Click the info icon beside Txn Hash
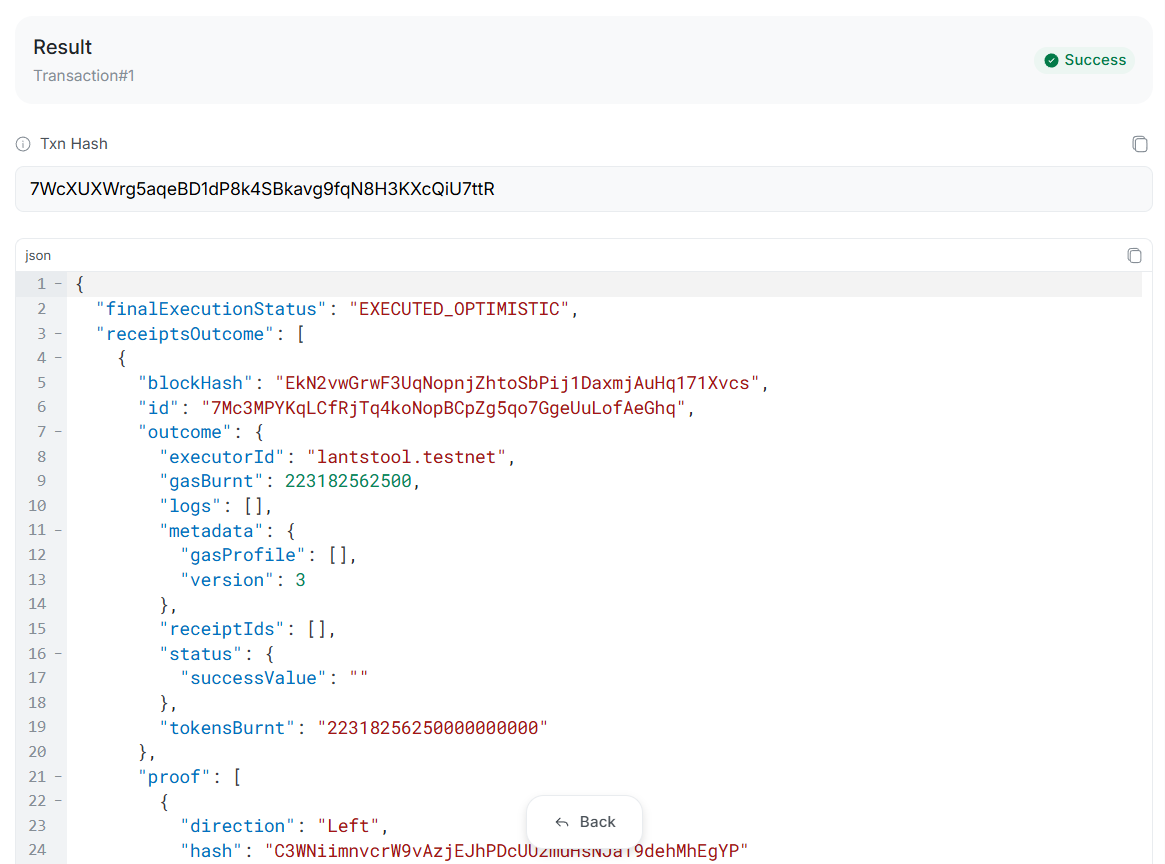Viewport: 1165px width, 864px height. tap(23, 144)
